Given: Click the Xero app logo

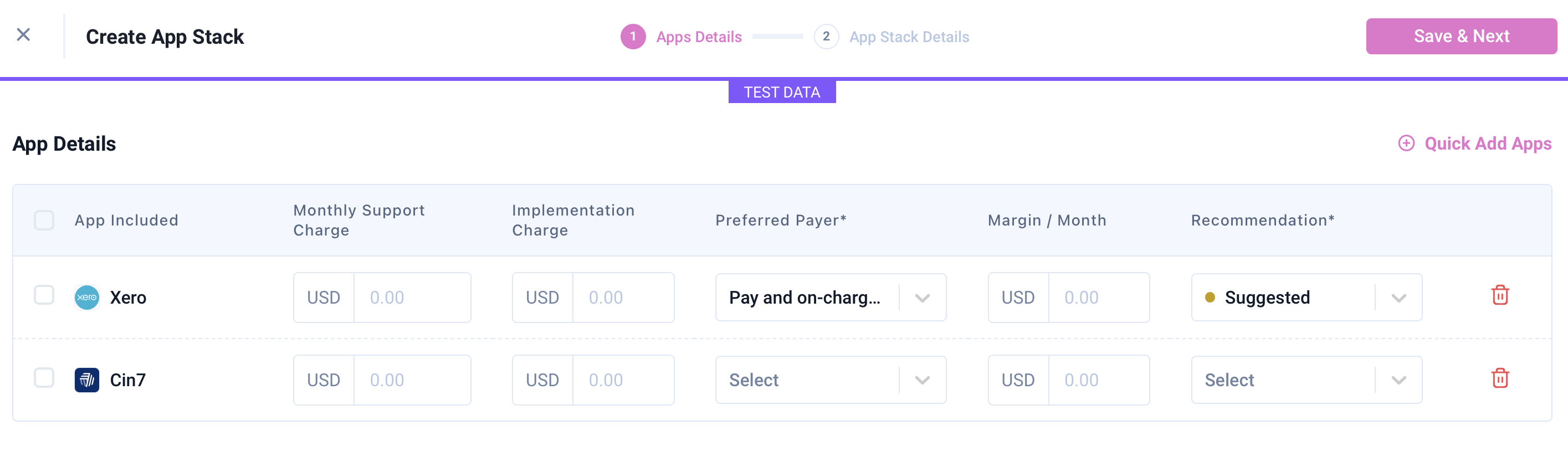Looking at the screenshot, I should tap(86, 297).
